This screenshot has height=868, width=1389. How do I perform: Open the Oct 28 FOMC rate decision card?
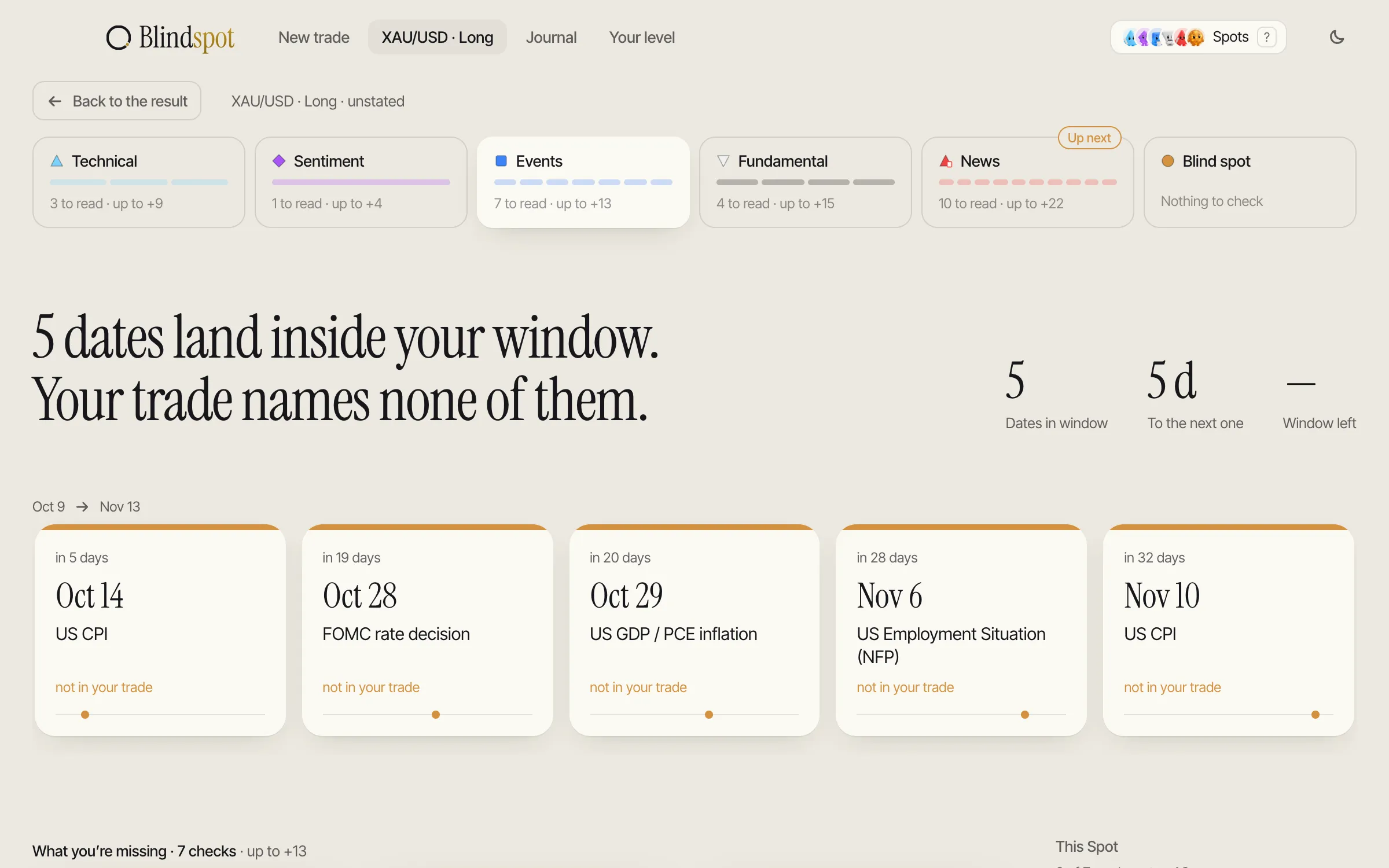428,631
